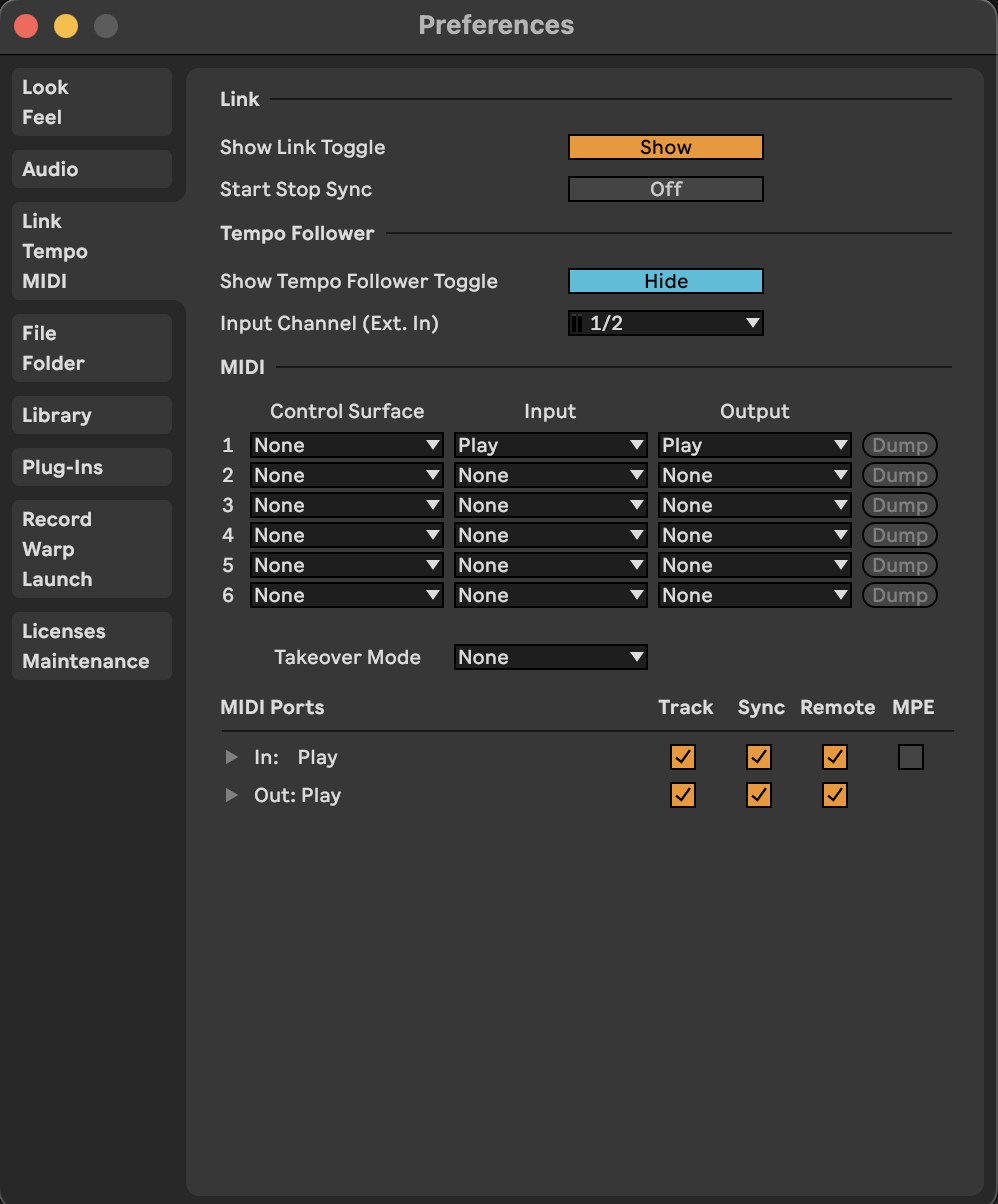Viewport: 998px width, 1204px height.
Task: Click the Dump button in row 1
Action: [899, 445]
